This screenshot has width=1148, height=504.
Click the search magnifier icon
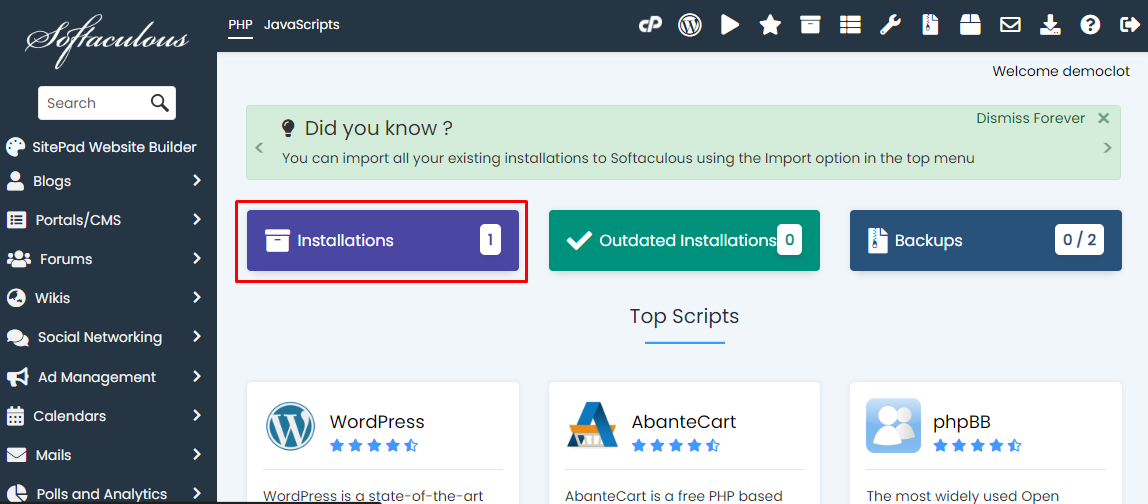pos(160,103)
